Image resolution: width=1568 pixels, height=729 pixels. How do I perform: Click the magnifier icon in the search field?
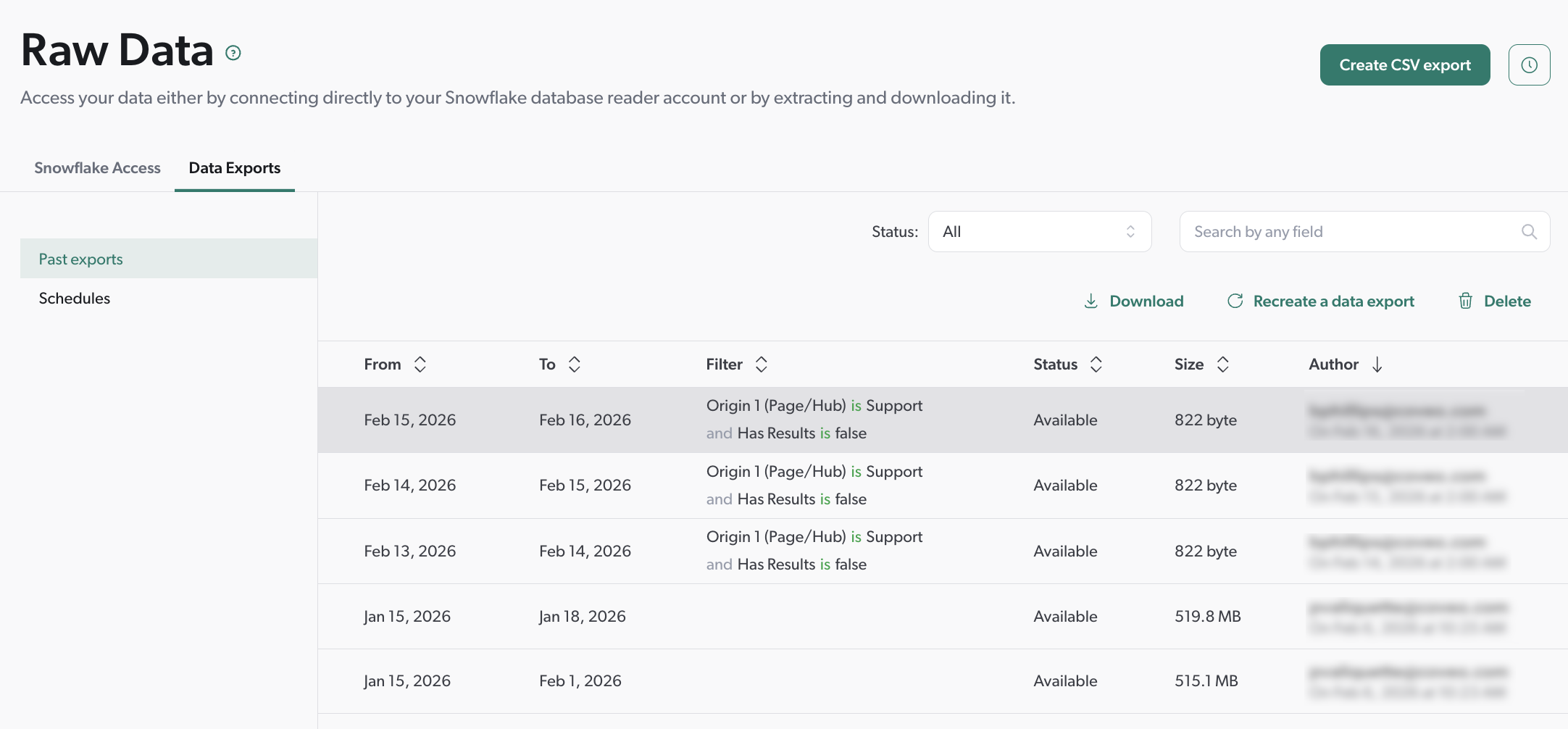click(x=1529, y=231)
